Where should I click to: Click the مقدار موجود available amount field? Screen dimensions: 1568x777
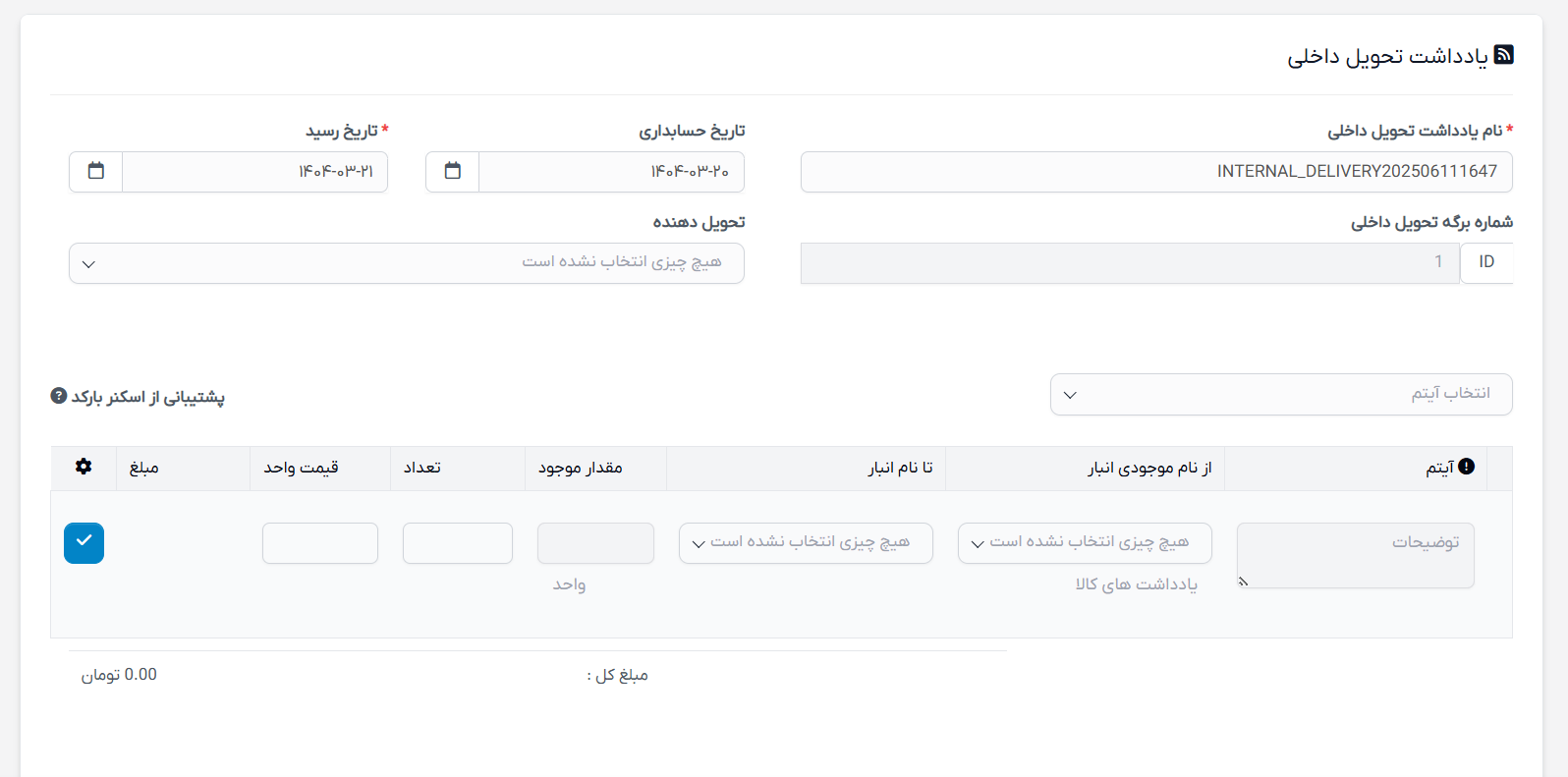595,543
